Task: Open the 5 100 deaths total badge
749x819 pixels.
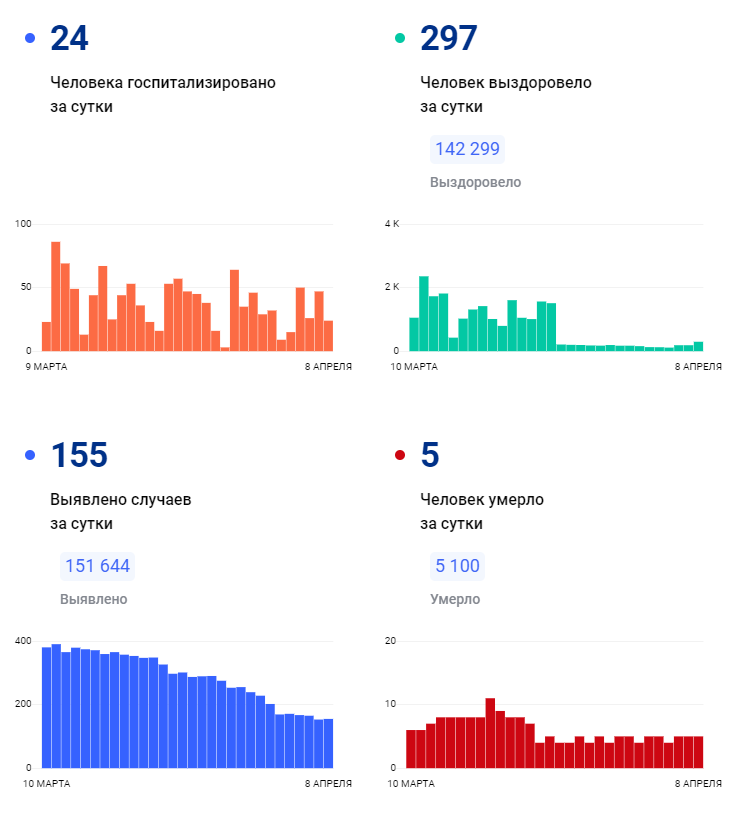Action: [x=457, y=566]
